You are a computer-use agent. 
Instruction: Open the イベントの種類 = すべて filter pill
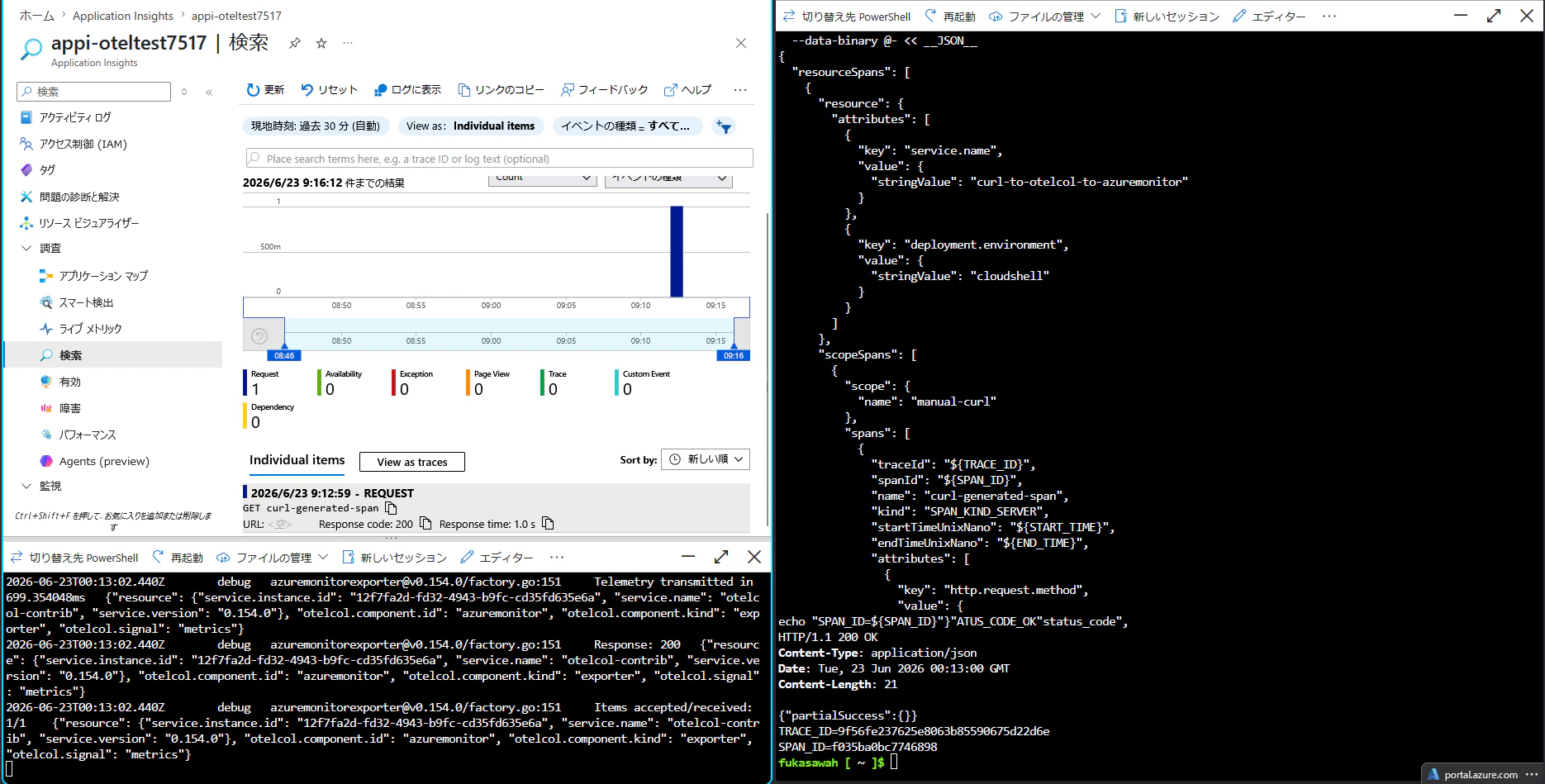(627, 126)
